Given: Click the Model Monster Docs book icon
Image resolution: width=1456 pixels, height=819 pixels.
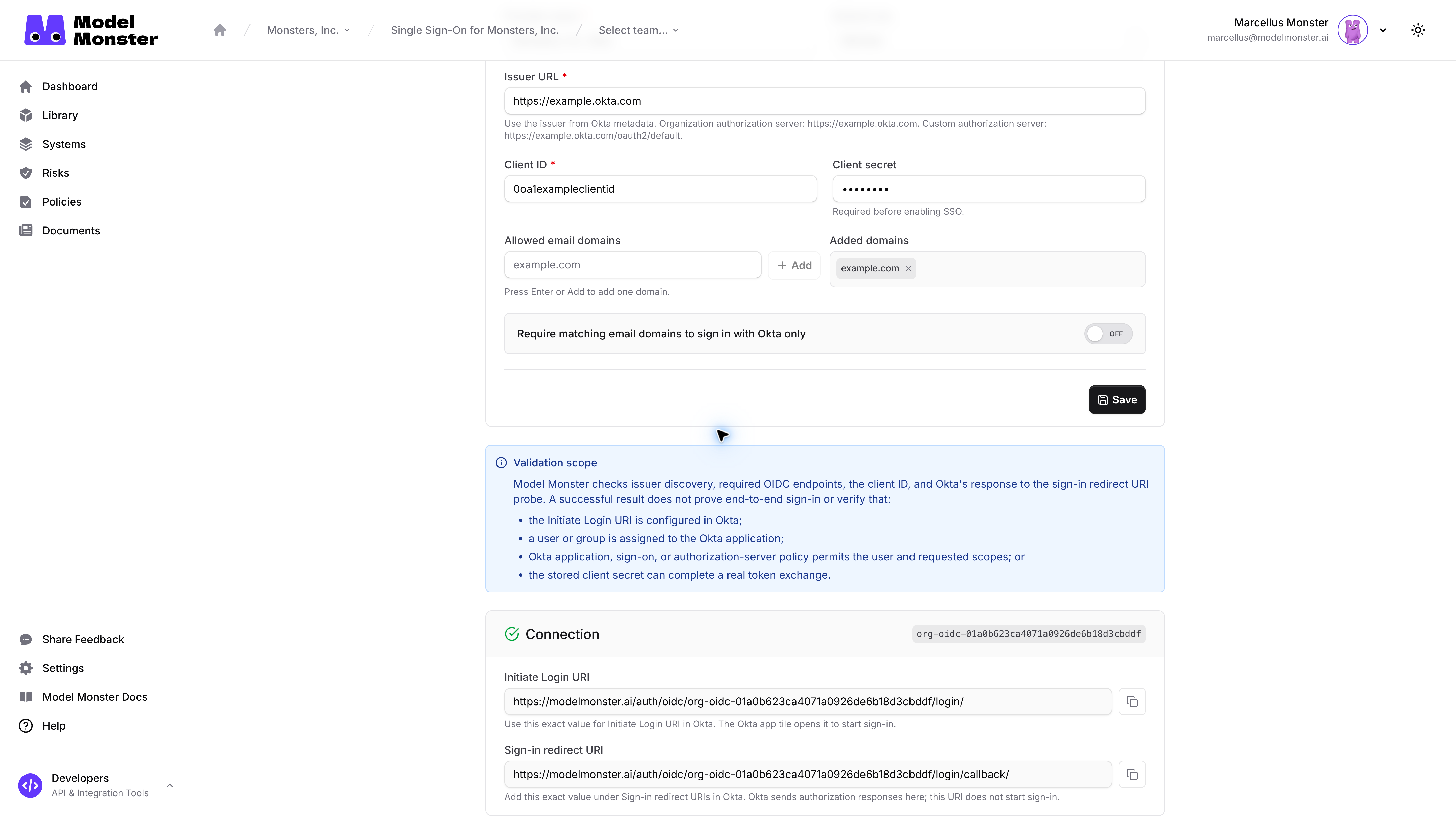Looking at the screenshot, I should click(26, 697).
